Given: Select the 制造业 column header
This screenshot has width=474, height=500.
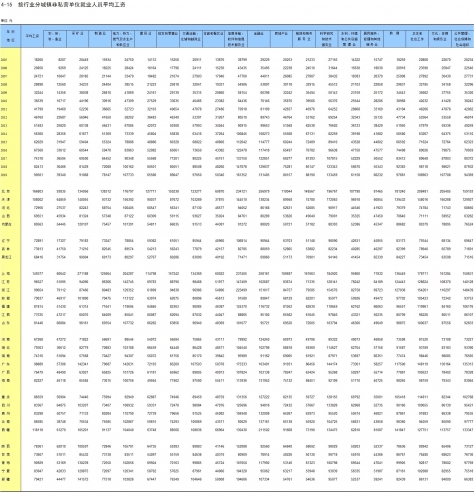Looking at the screenshot, I should (100, 33).
